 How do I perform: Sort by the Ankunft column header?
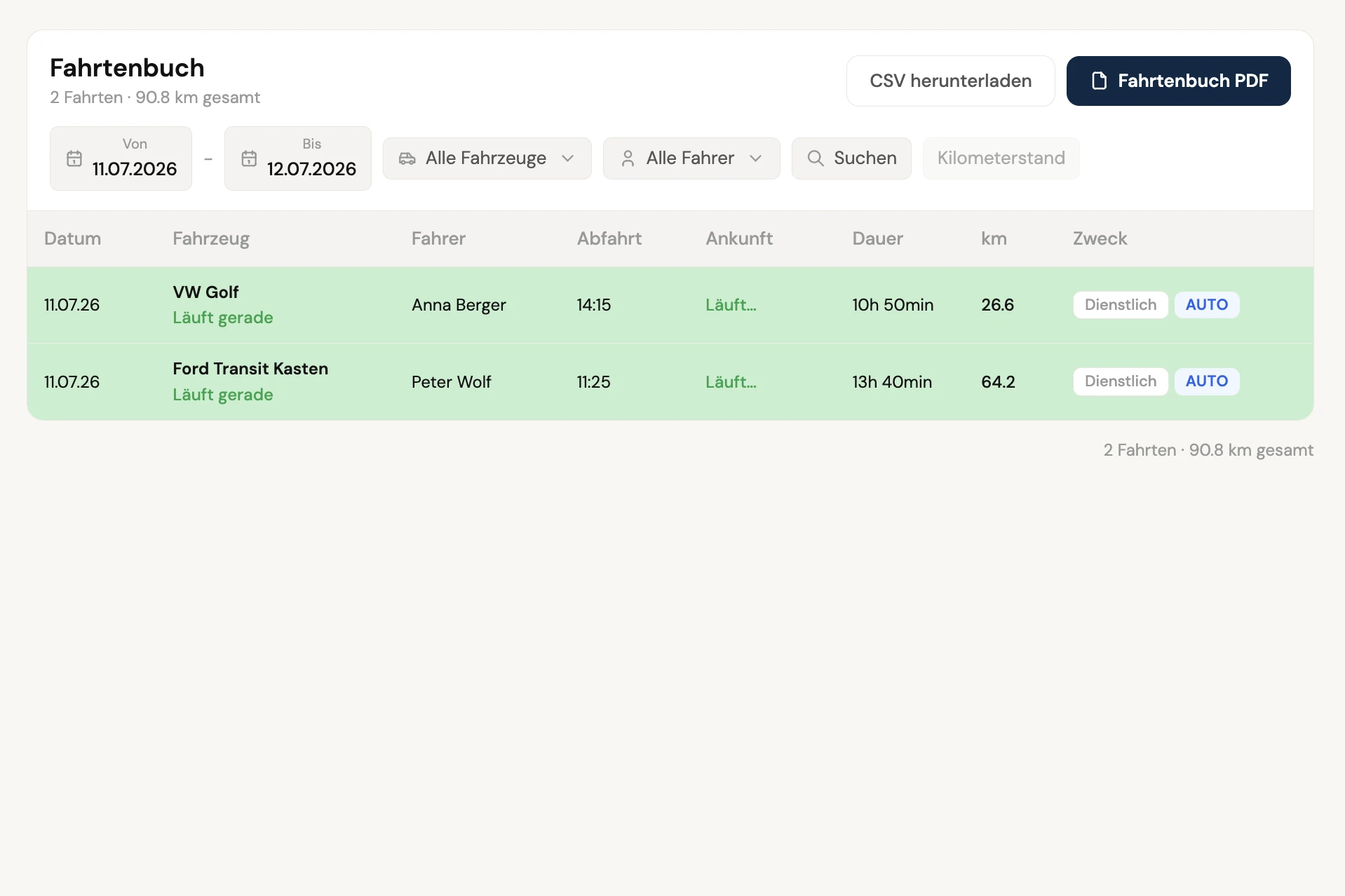(x=739, y=238)
